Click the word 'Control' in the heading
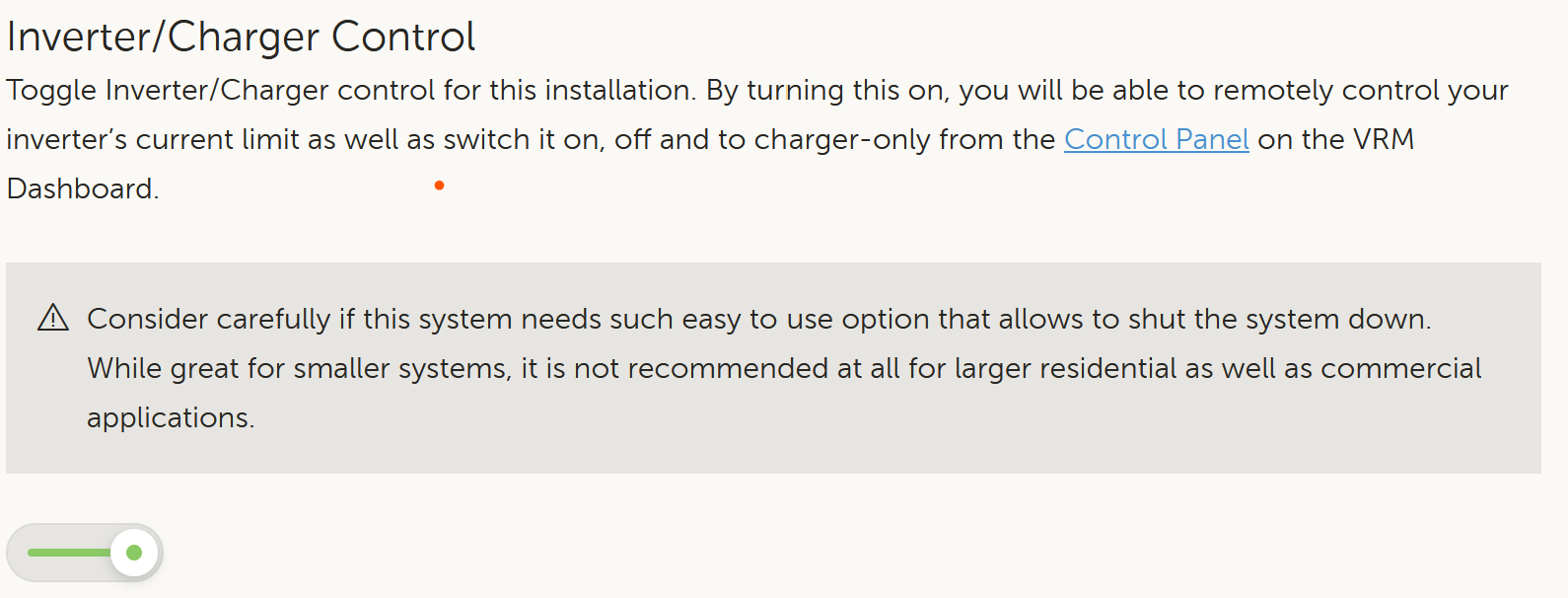The height and width of the screenshot is (598, 1568). 403,37
